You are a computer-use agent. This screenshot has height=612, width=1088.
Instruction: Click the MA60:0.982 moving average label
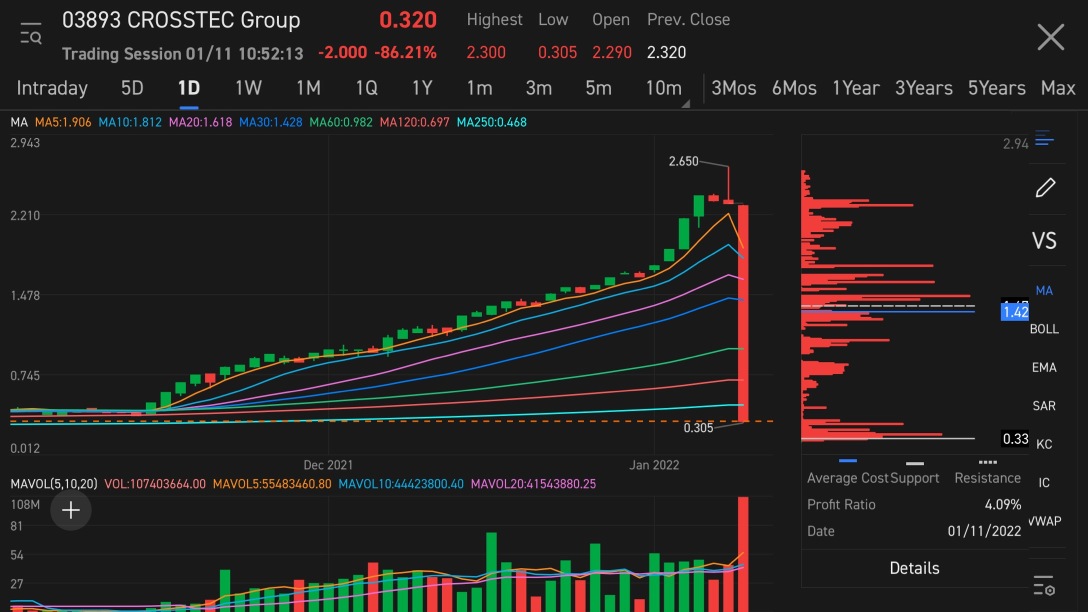341,122
